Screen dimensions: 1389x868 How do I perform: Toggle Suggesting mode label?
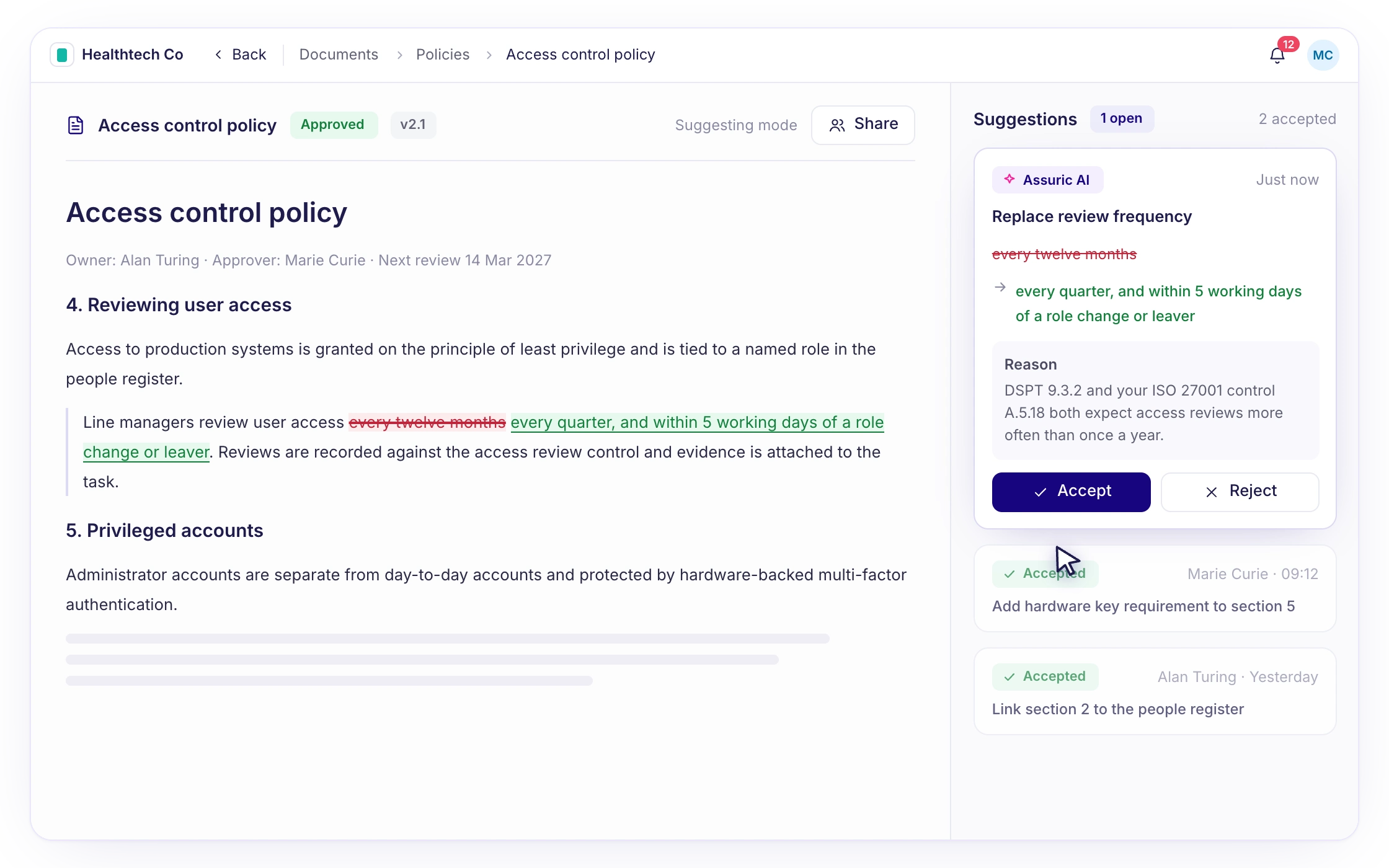point(736,125)
